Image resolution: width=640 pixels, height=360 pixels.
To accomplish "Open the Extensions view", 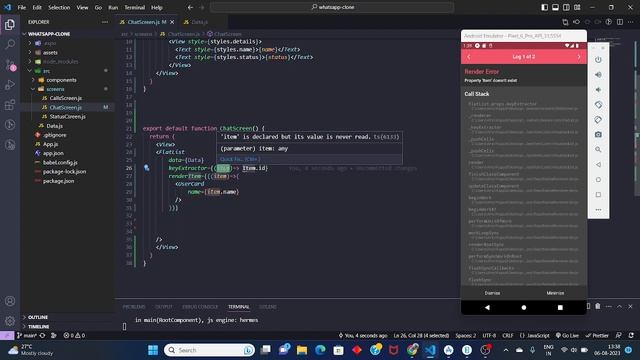I will pos(10,105).
